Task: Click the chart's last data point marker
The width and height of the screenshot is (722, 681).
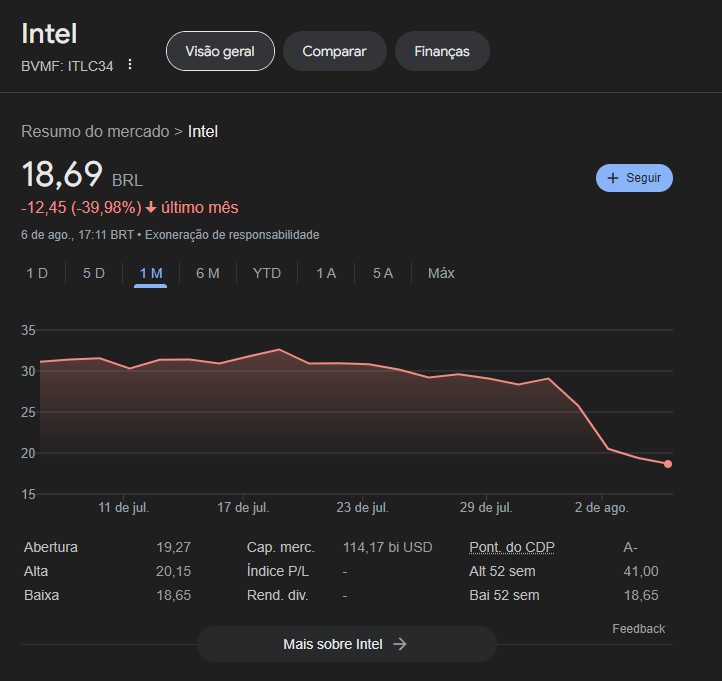Action: (x=667, y=464)
